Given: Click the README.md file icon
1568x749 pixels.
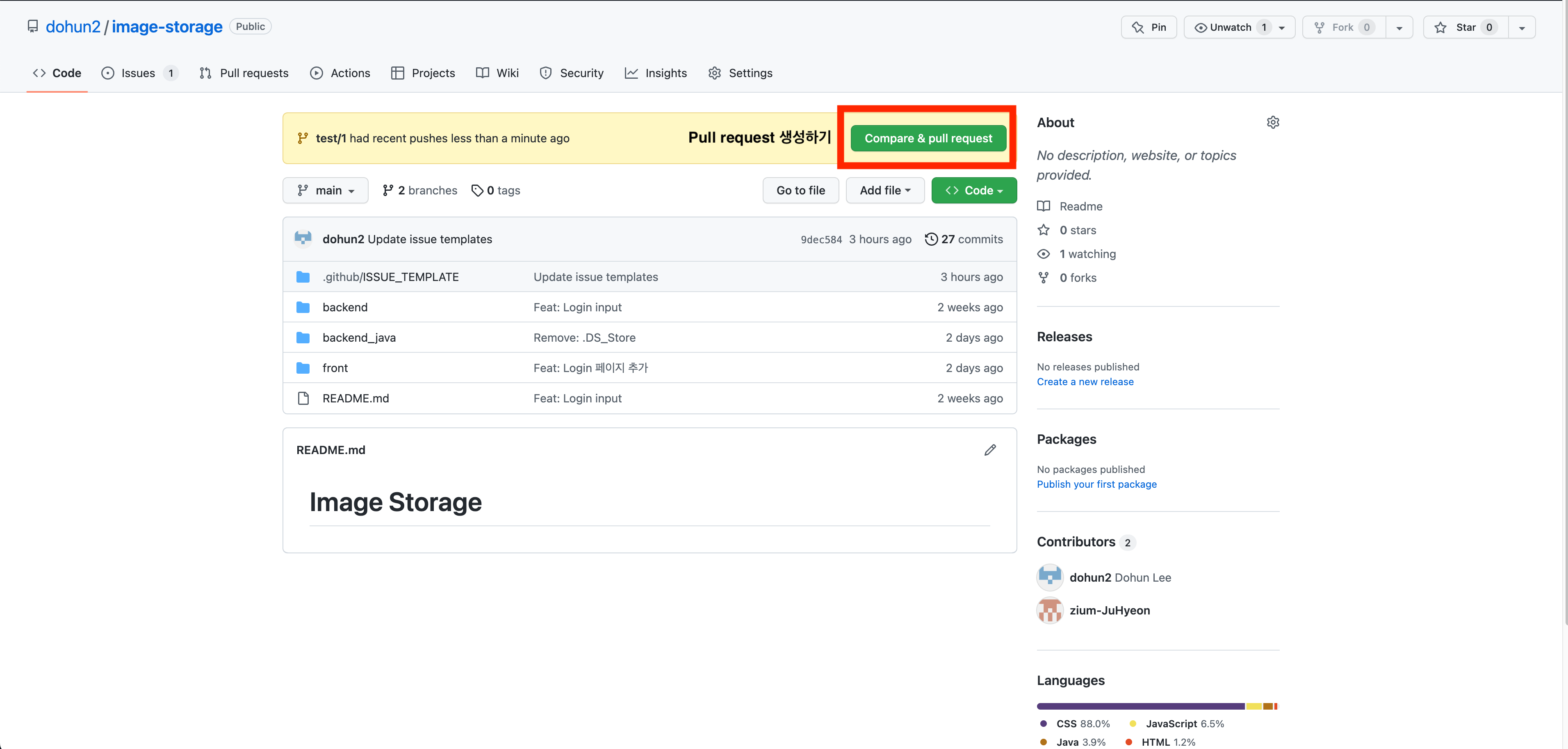Looking at the screenshot, I should 303,398.
